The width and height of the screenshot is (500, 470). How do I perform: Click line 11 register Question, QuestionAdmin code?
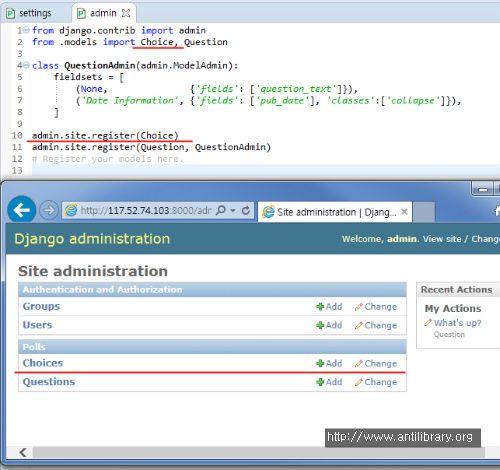(151, 147)
